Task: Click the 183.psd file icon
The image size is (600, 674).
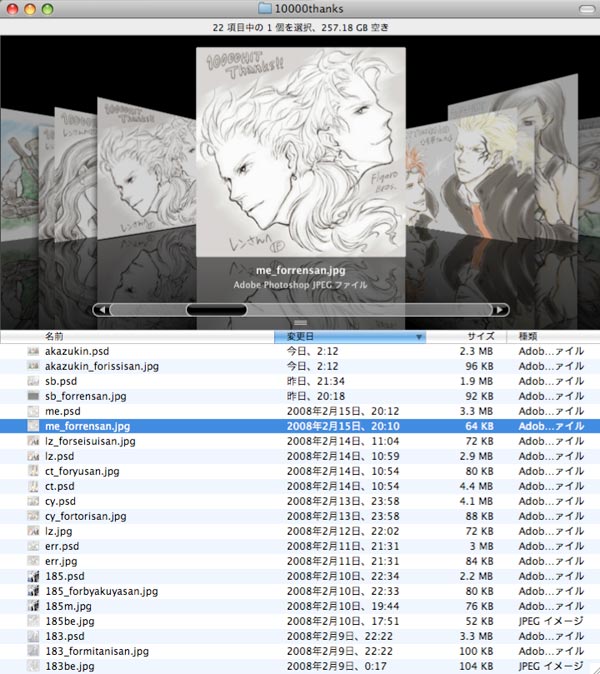Action: pos(33,637)
